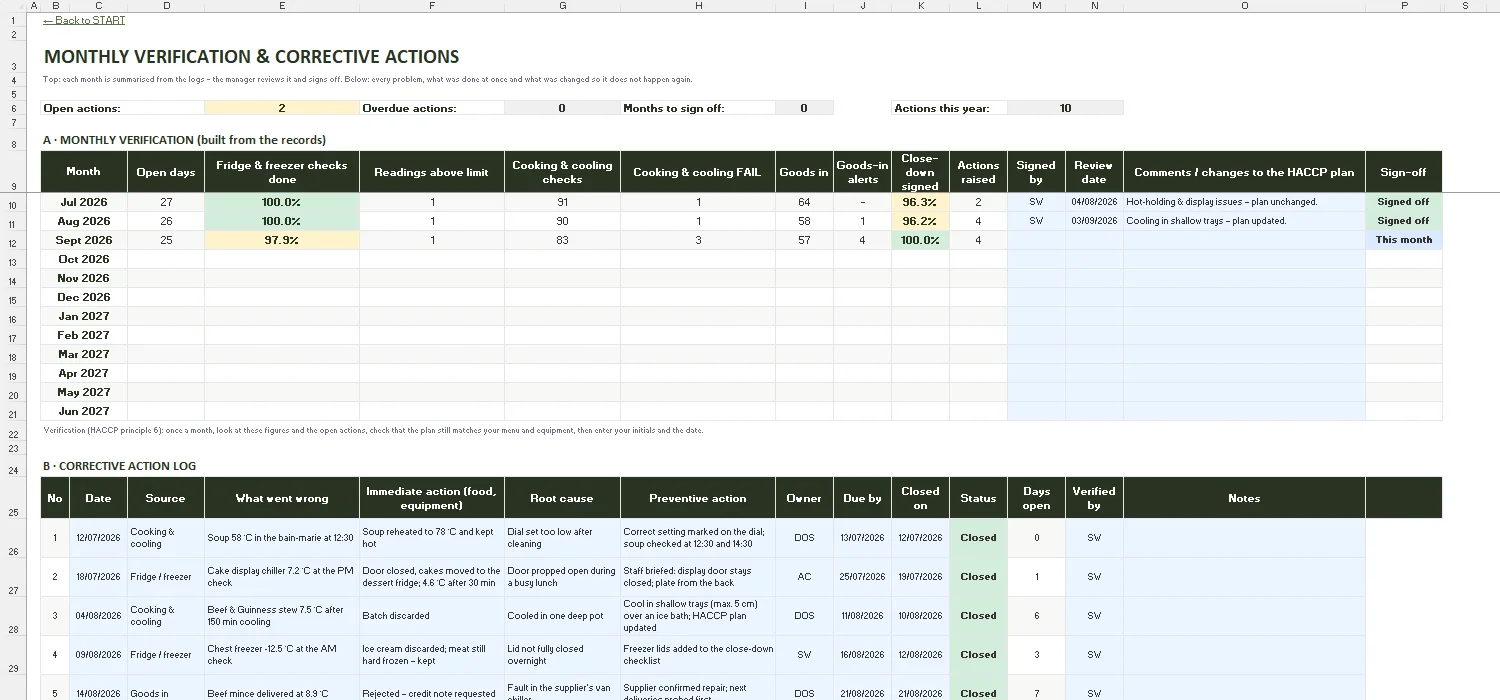Image resolution: width=1500 pixels, height=700 pixels.
Task: Click the Open days header cell
Action: (166, 172)
